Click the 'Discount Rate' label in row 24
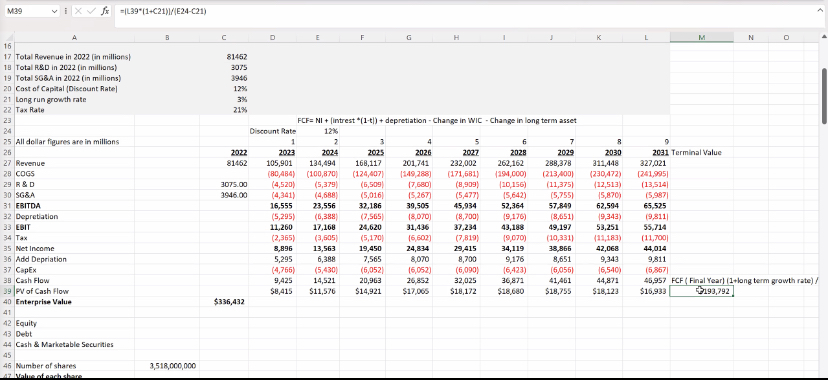Viewport: 828px width, 380px height. point(272,131)
